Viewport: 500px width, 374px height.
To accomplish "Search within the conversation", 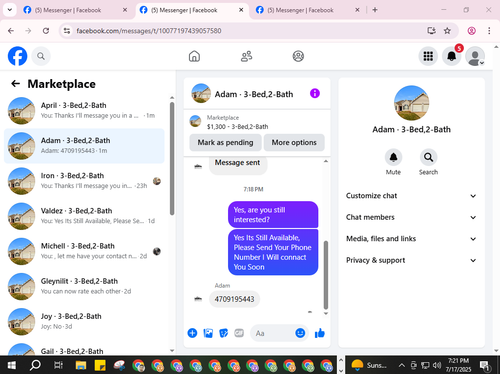I will [428, 157].
